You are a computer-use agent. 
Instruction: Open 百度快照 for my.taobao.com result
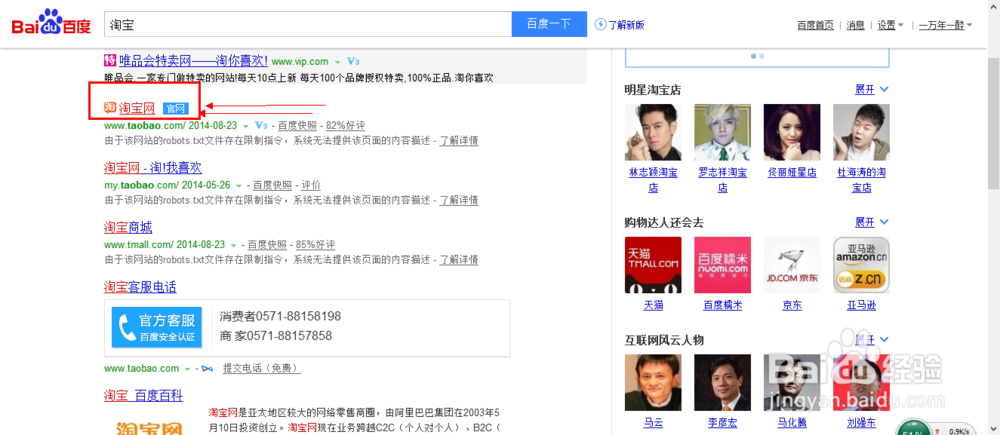pyautogui.click(x=272, y=186)
